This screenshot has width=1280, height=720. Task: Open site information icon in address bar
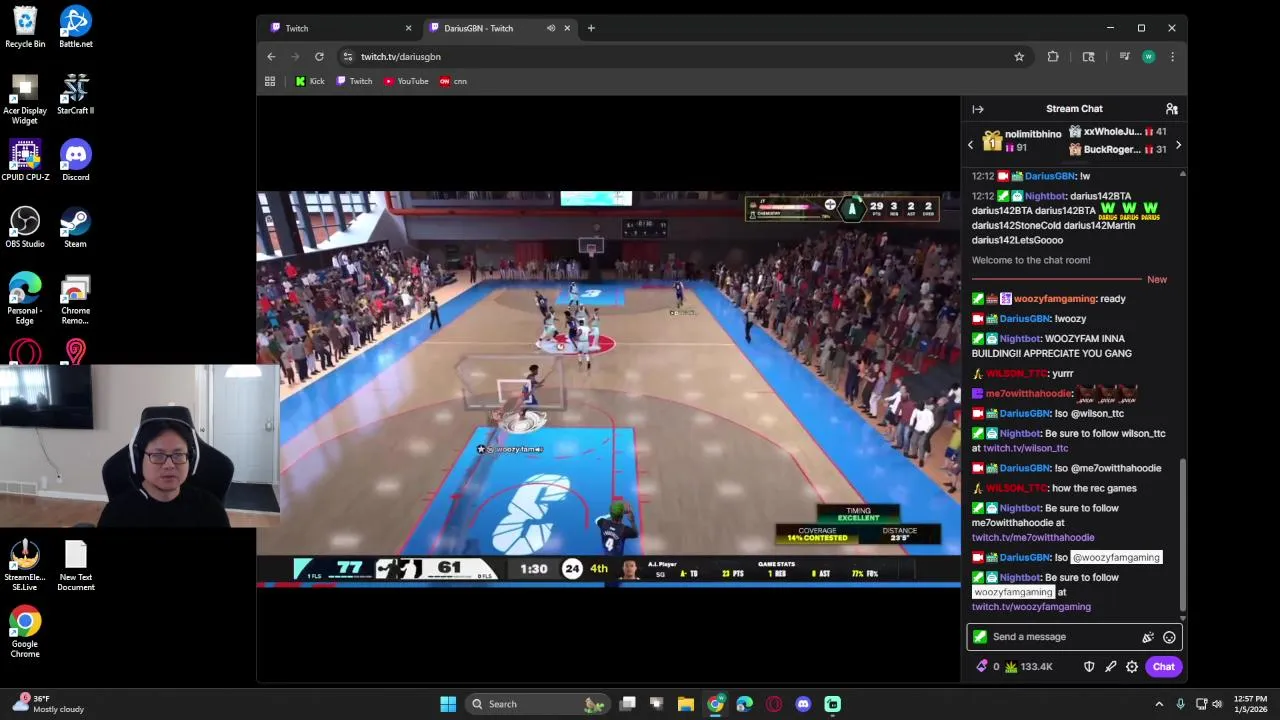347,57
